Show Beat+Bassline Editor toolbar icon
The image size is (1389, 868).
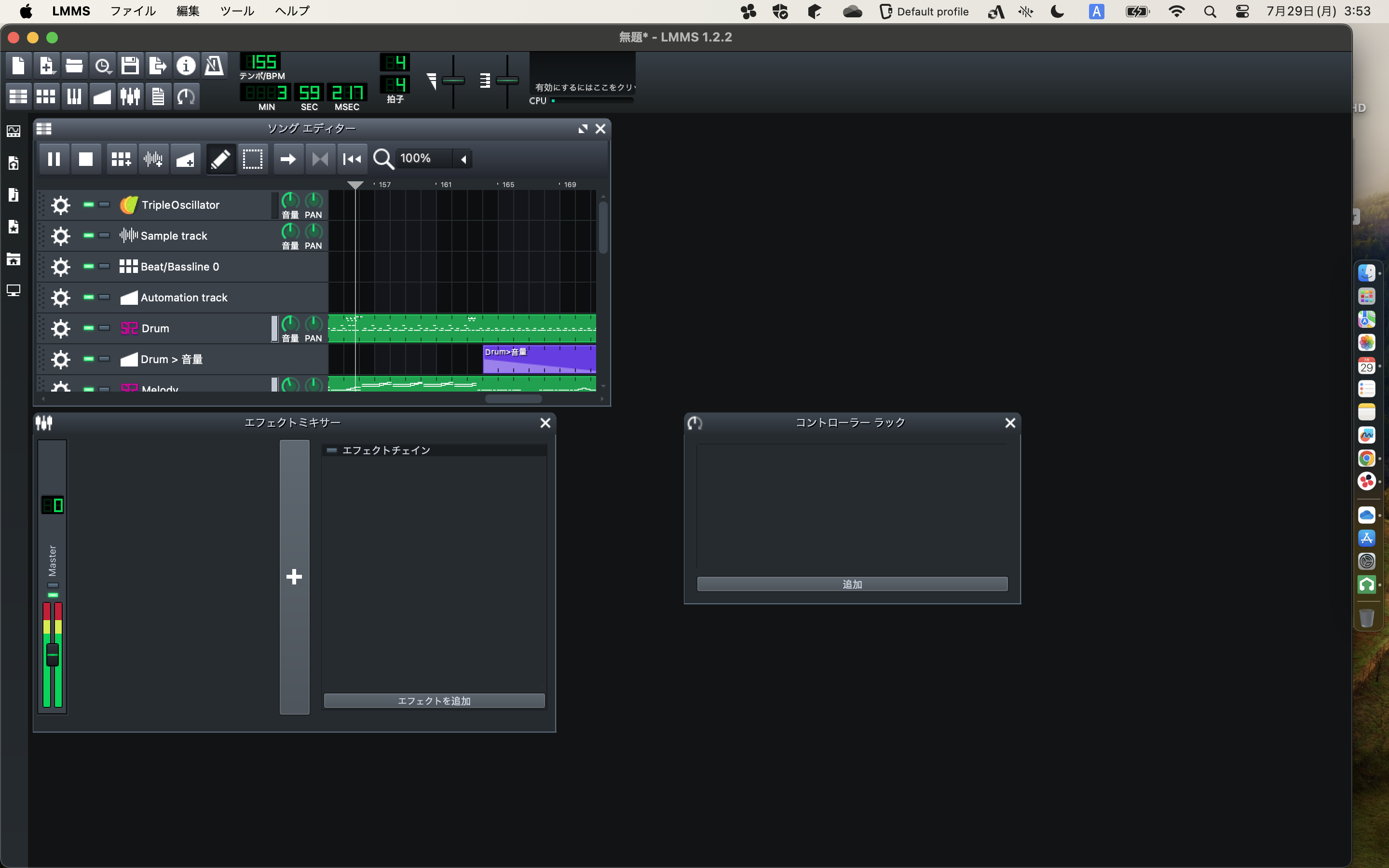coord(46,96)
